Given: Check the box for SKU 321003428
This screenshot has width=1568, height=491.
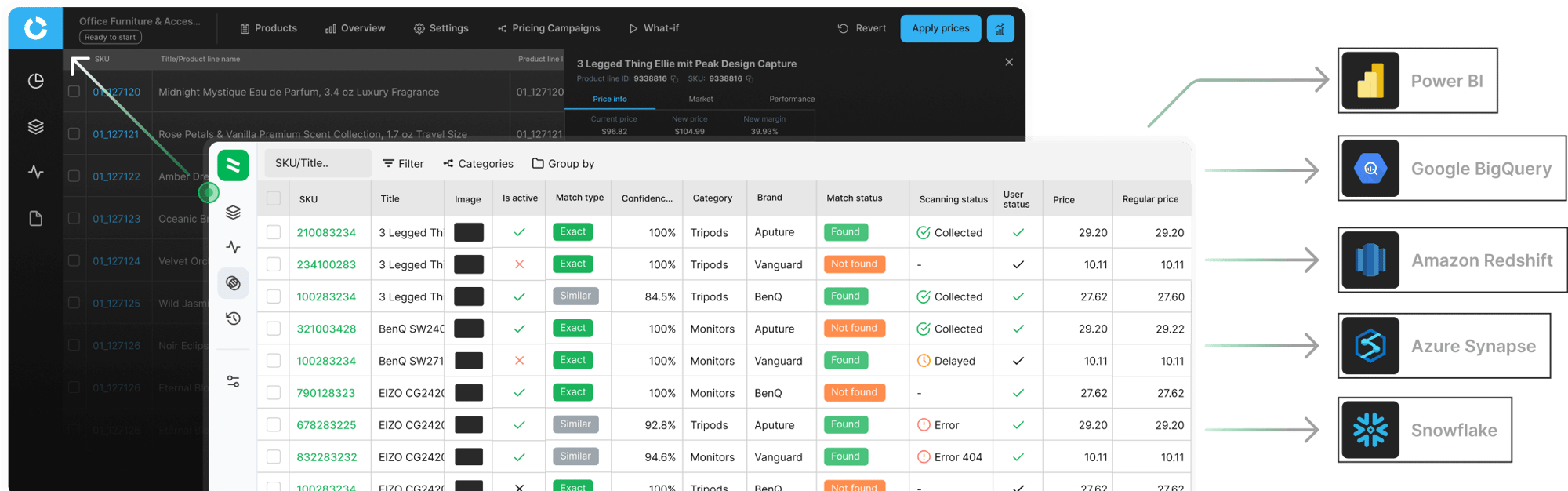Looking at the screenshot, I should [274, 329].
